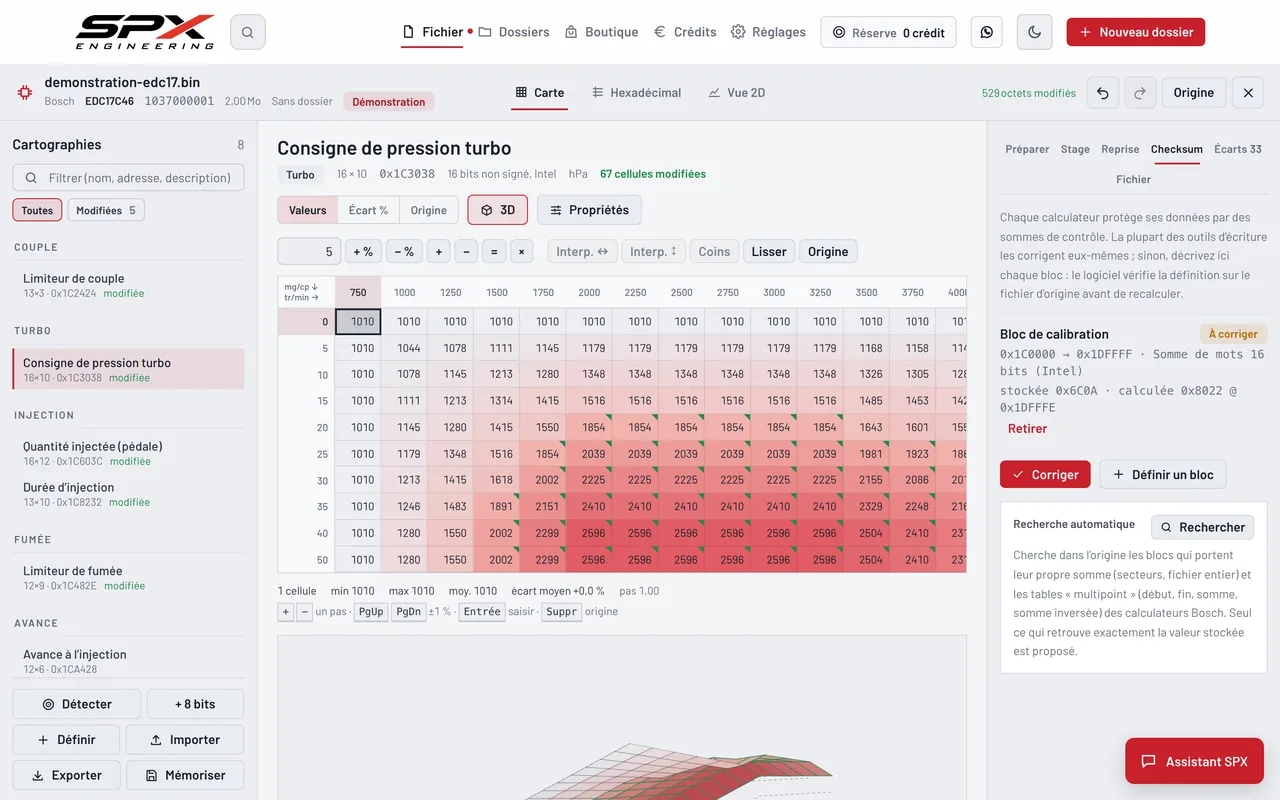Apply the multiply × operation
1280x800 pixels.
pyautogui.click(x=521, y=252)
